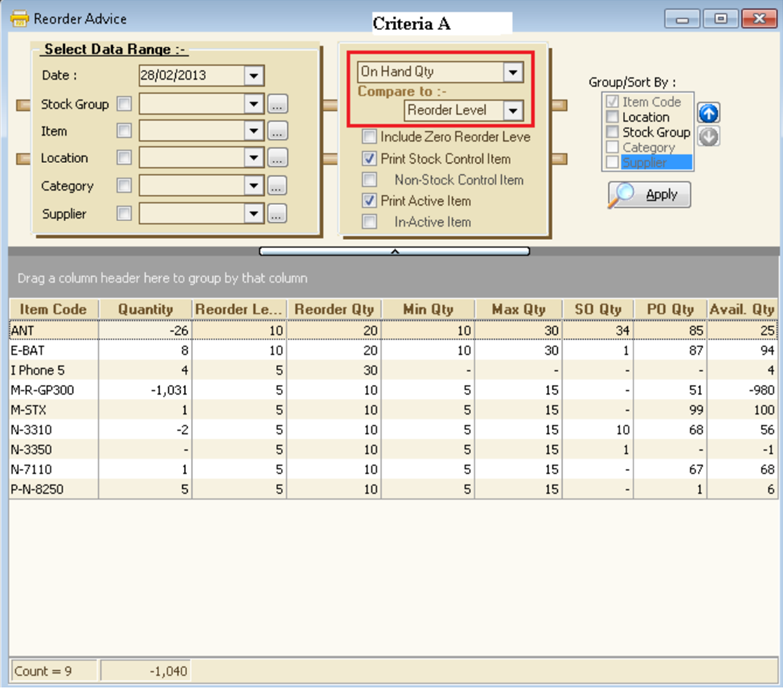
Task: Open the Supplier browse ellipsis button
Action: (x=277, y=213)
